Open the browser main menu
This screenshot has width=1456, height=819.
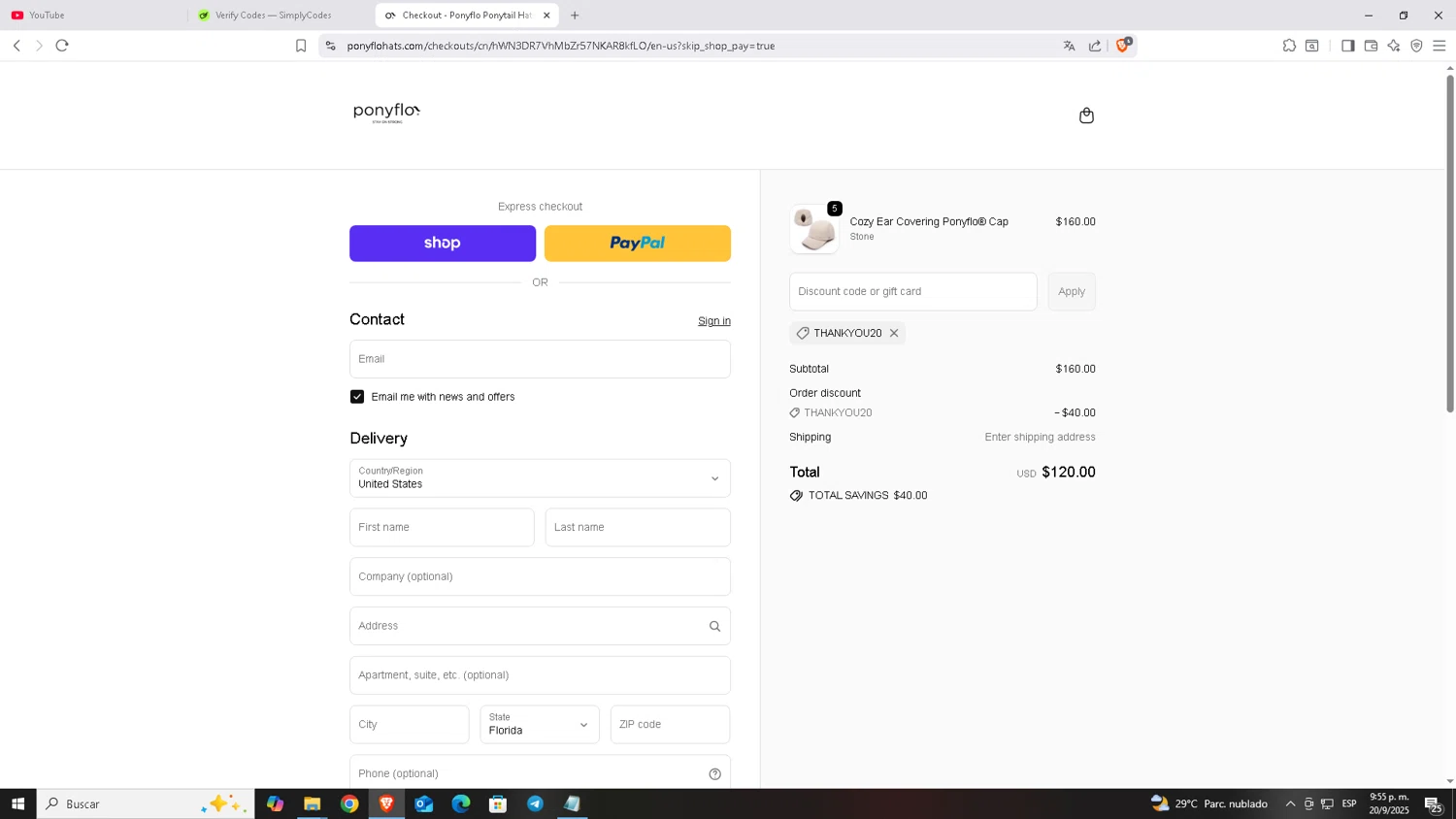(x=1439, y=46)
